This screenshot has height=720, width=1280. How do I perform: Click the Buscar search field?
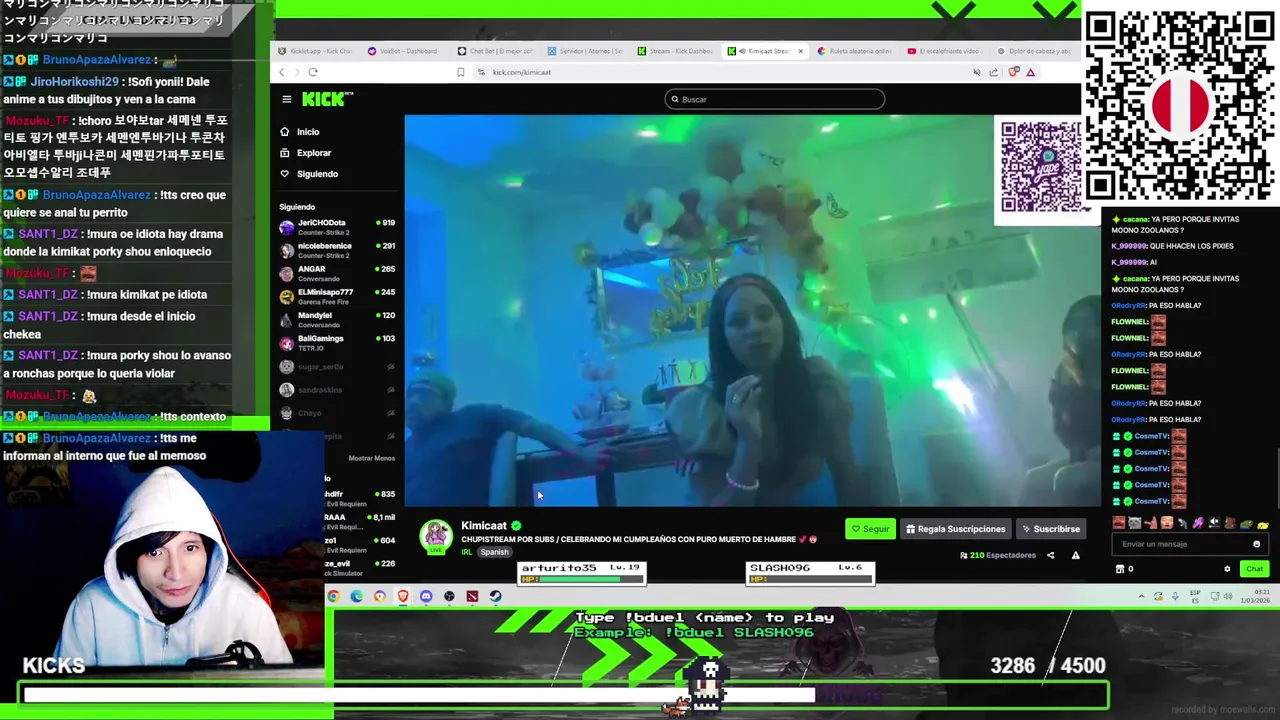click(x=775, y=99)
